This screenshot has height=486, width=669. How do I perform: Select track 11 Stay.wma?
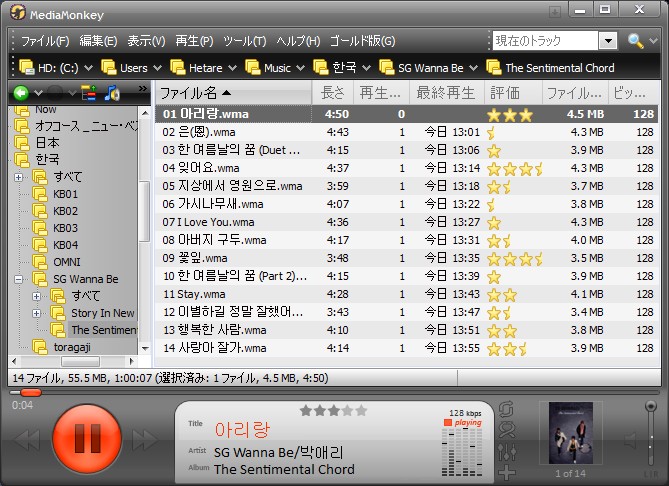pyautogui.click(x=407, y=294)
